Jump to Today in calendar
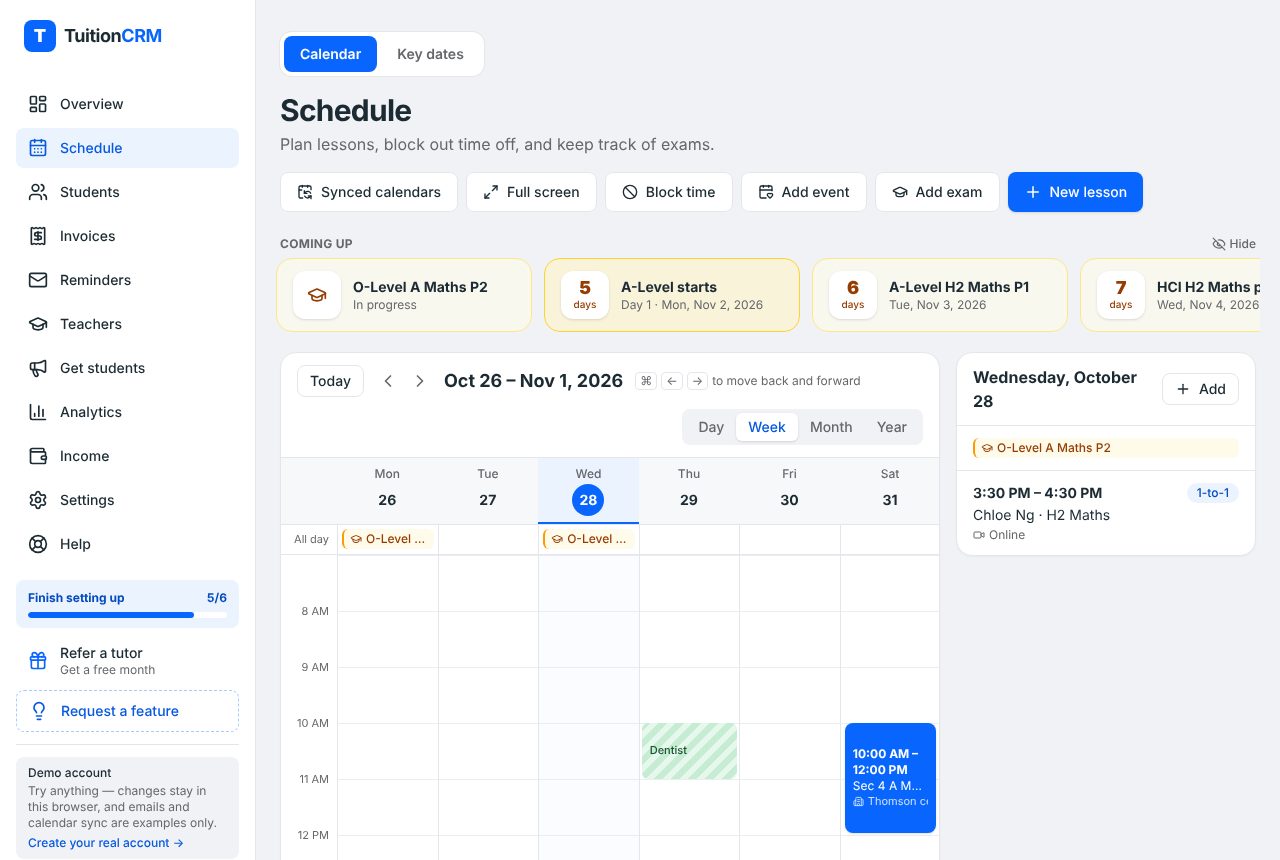The image size is (1280, 860). click(x=330, y=381)
